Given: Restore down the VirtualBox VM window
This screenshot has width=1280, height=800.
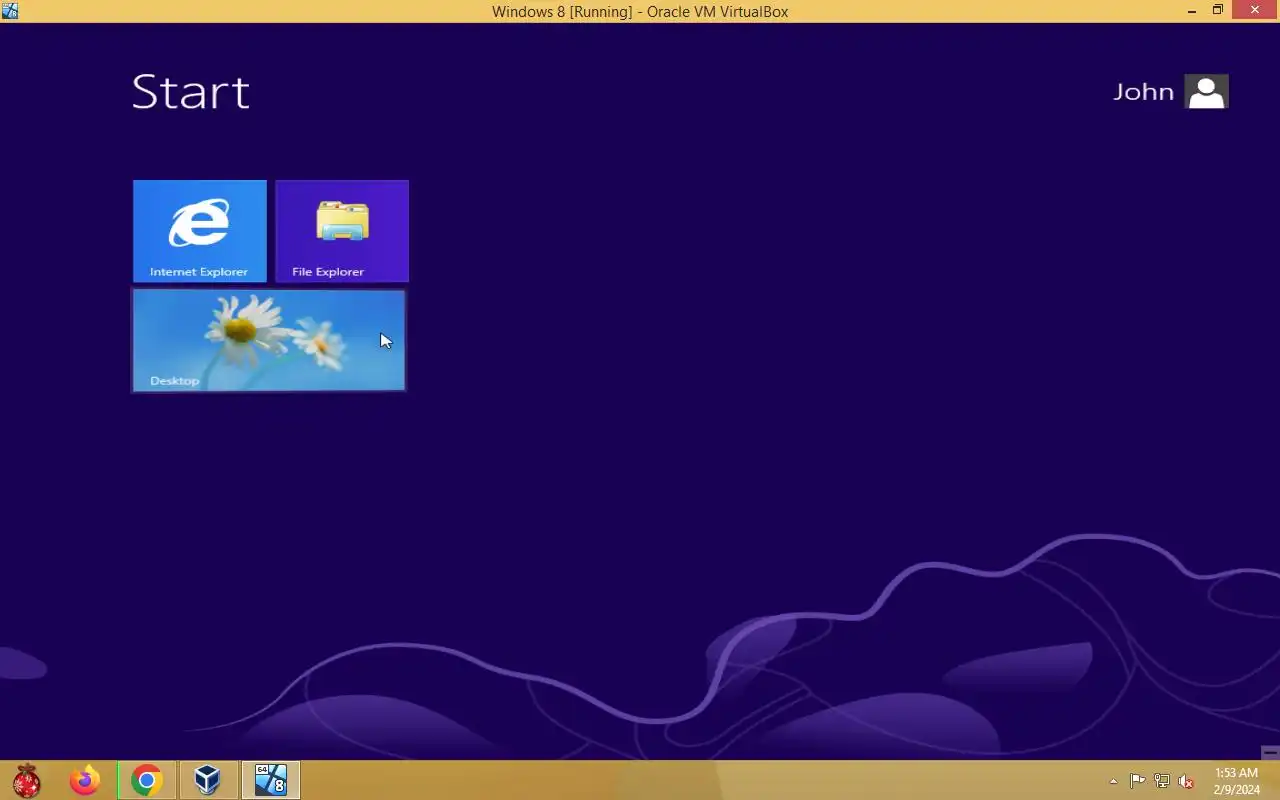Looking at the screenshot, I should [1218, 11].
